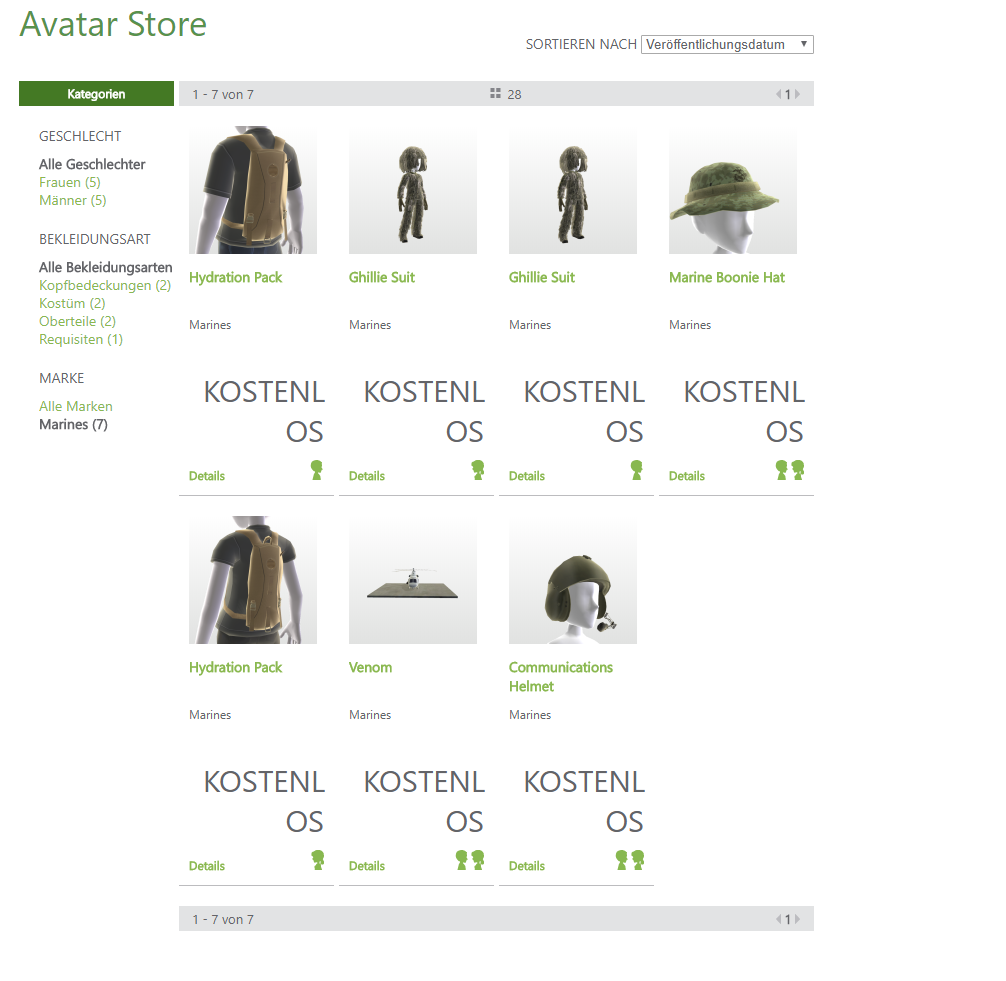1006x981 pixels.
Task: Filter by Oberteile (2)
Action: point(78,321)
